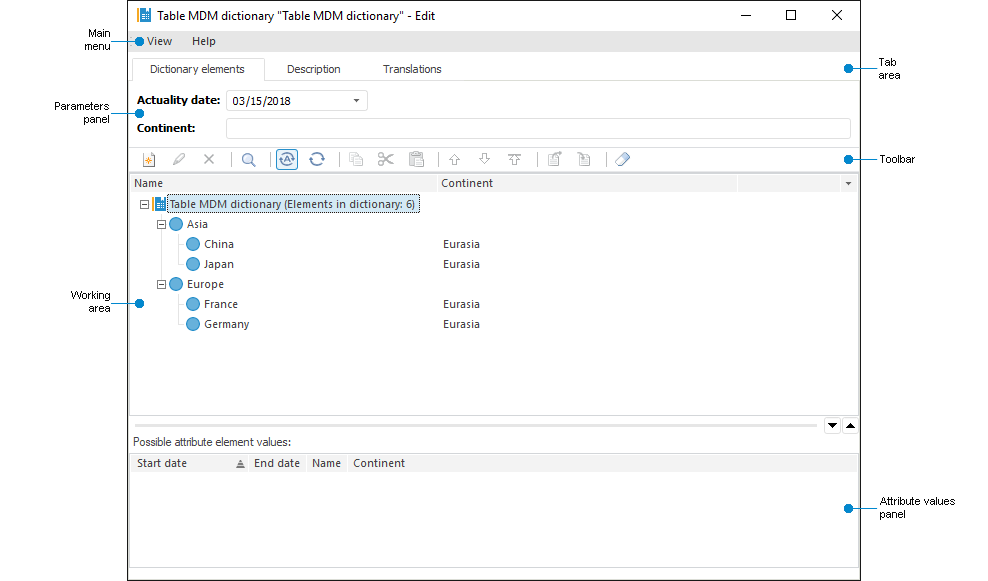
Task: Move the selected element up
Action: click(x=454, y=159)
